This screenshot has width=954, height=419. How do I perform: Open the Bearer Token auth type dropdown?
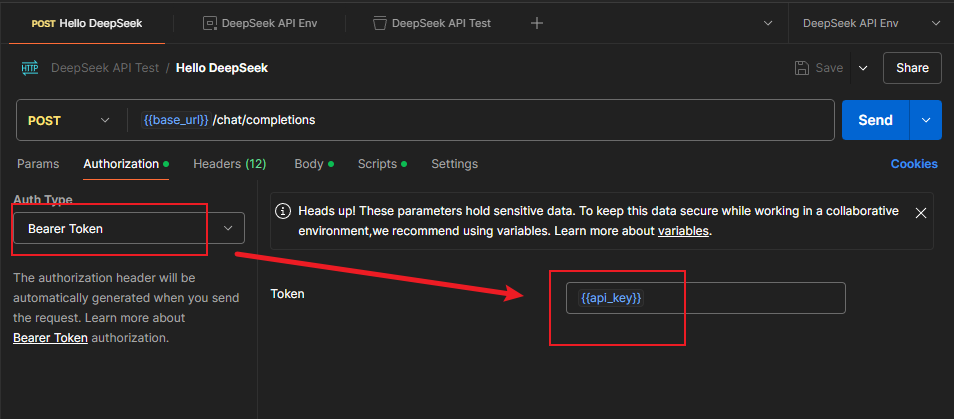click(129, 228)
